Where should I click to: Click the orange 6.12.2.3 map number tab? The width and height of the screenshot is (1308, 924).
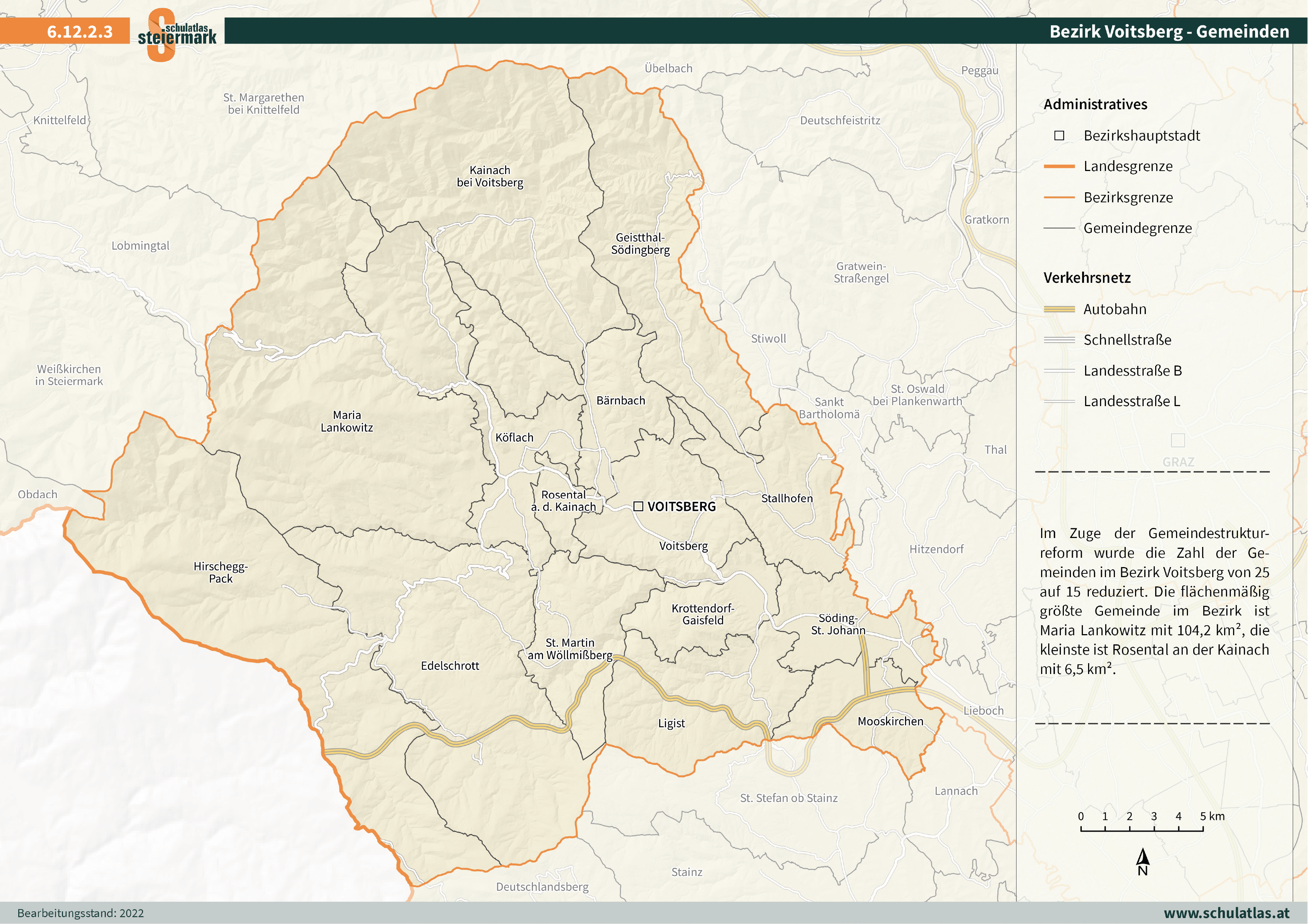80,31
